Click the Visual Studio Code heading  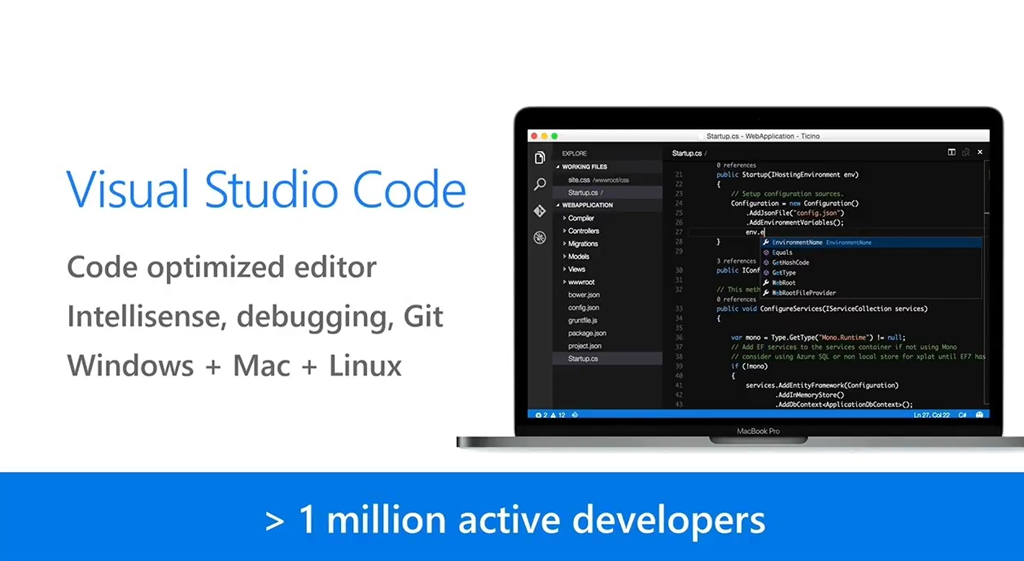point(266,189)
